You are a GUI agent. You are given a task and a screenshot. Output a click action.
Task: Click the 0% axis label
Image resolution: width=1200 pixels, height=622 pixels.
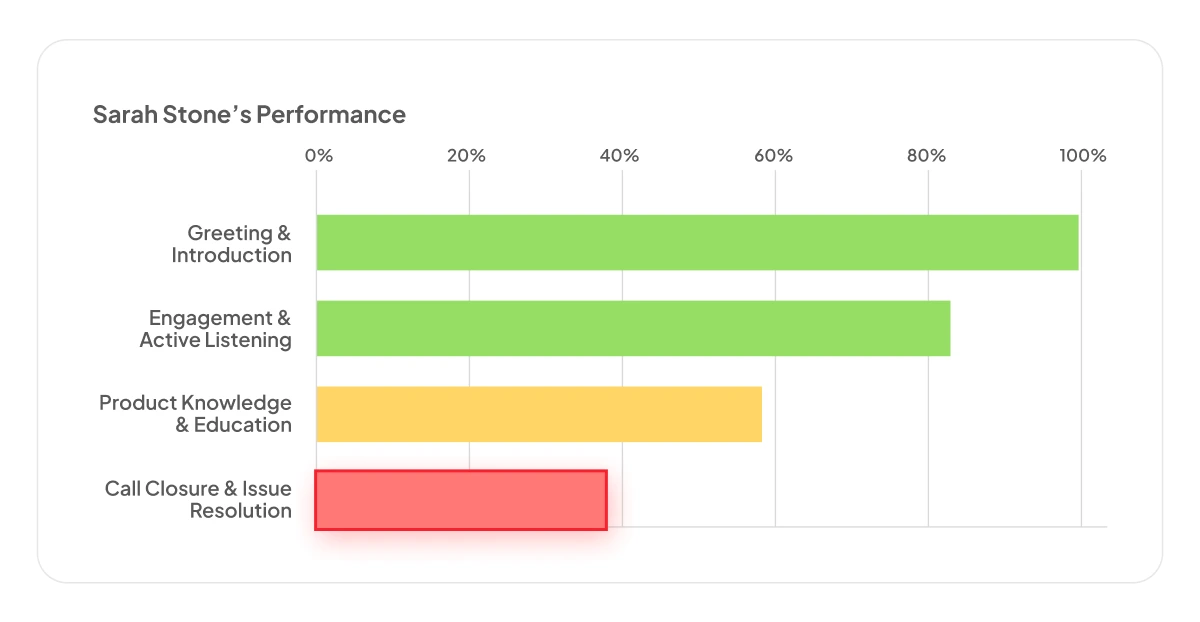[318, 156]
